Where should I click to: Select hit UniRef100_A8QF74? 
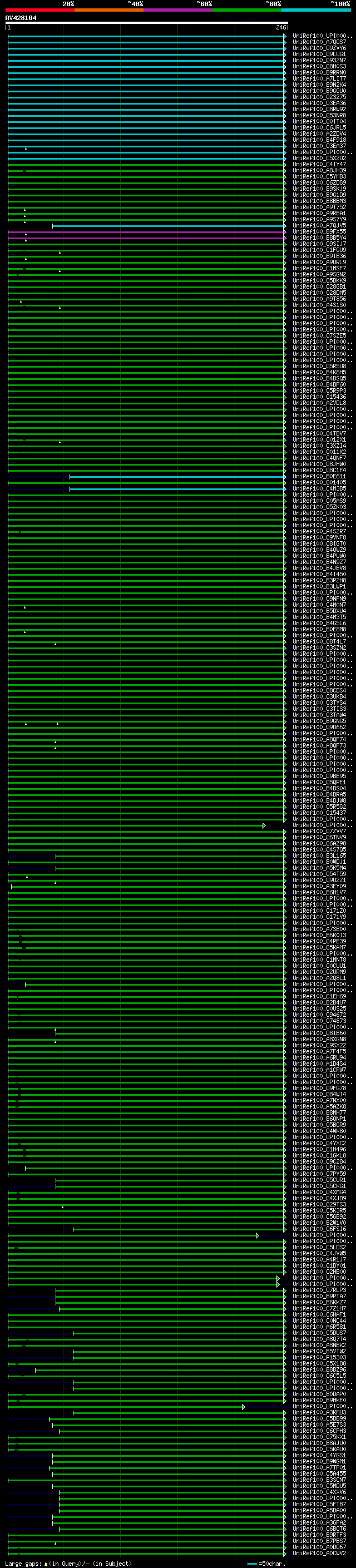319,739
